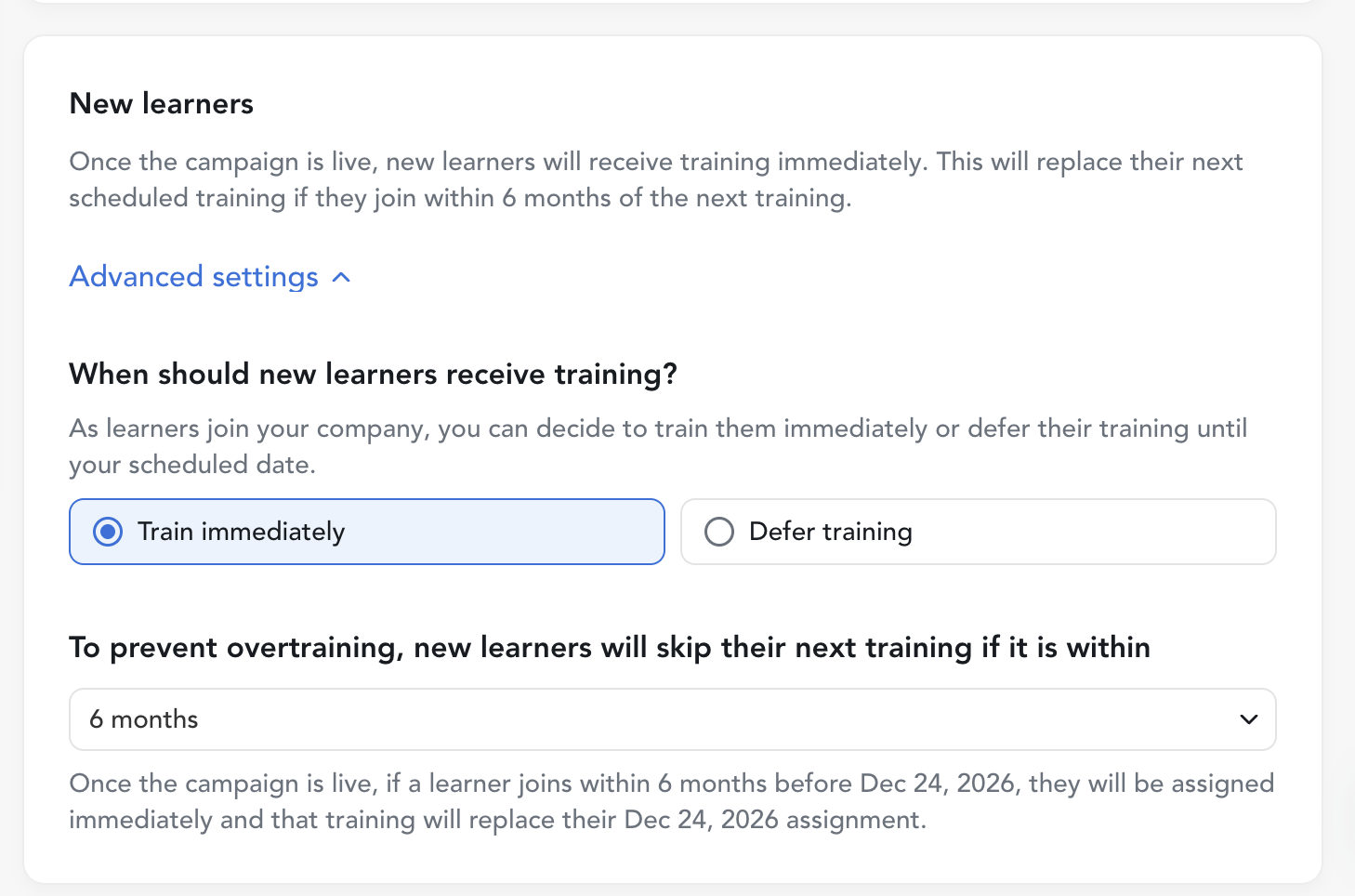Viewport: 1355px width, 896px height.
Task: Click the New learners heading
Action: (161, 103)
